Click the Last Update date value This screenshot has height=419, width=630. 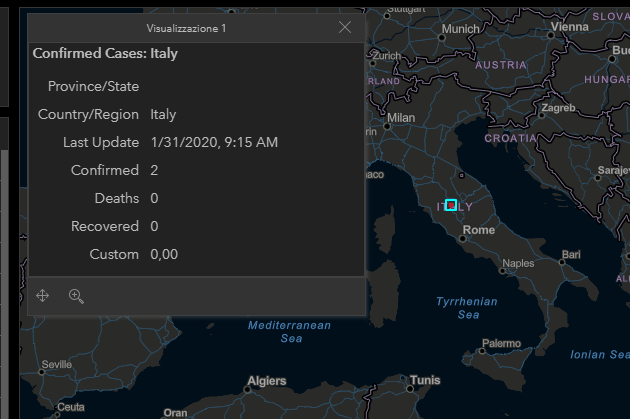(214, 142)
